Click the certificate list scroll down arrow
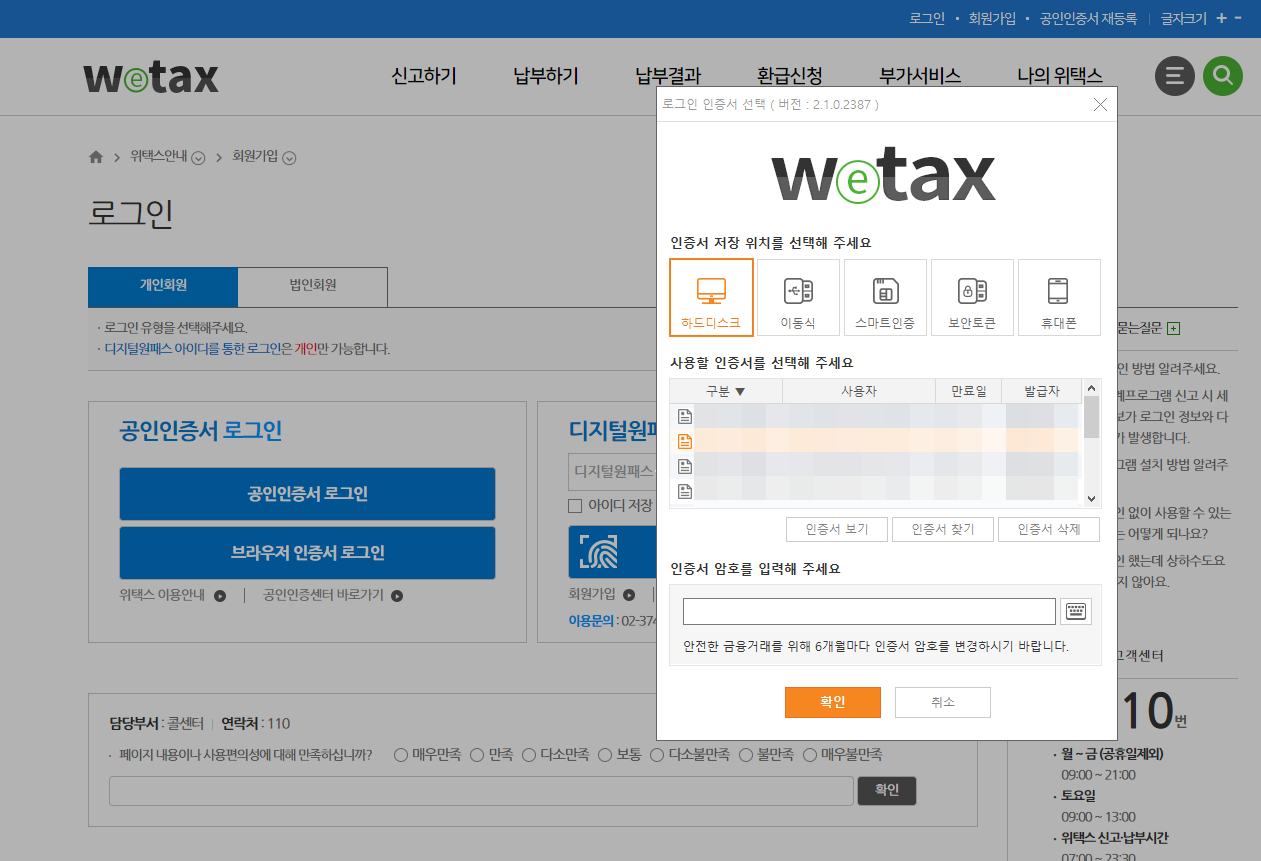The image size is (1261, 861). pos(1091,498)
